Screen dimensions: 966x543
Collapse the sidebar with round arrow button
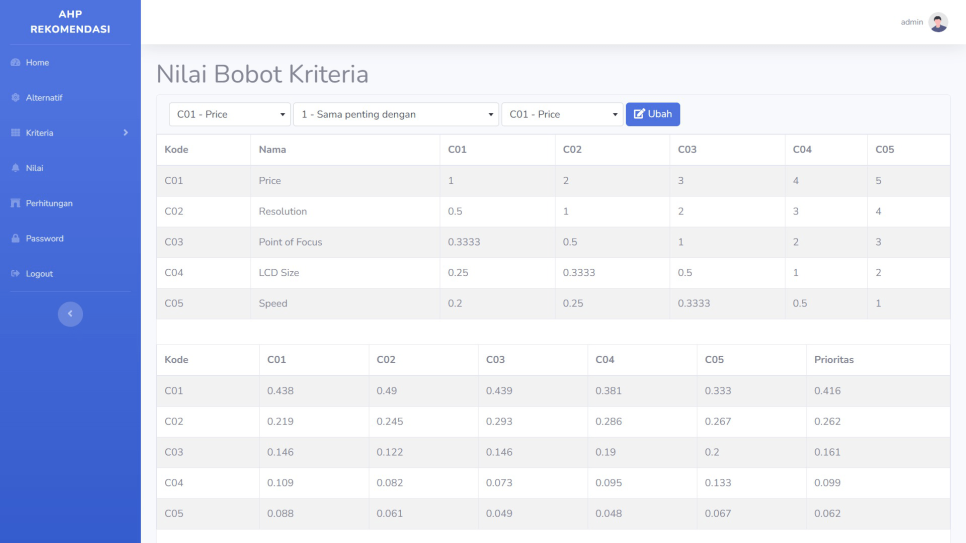pyautogui.click(x=70, y=314)
